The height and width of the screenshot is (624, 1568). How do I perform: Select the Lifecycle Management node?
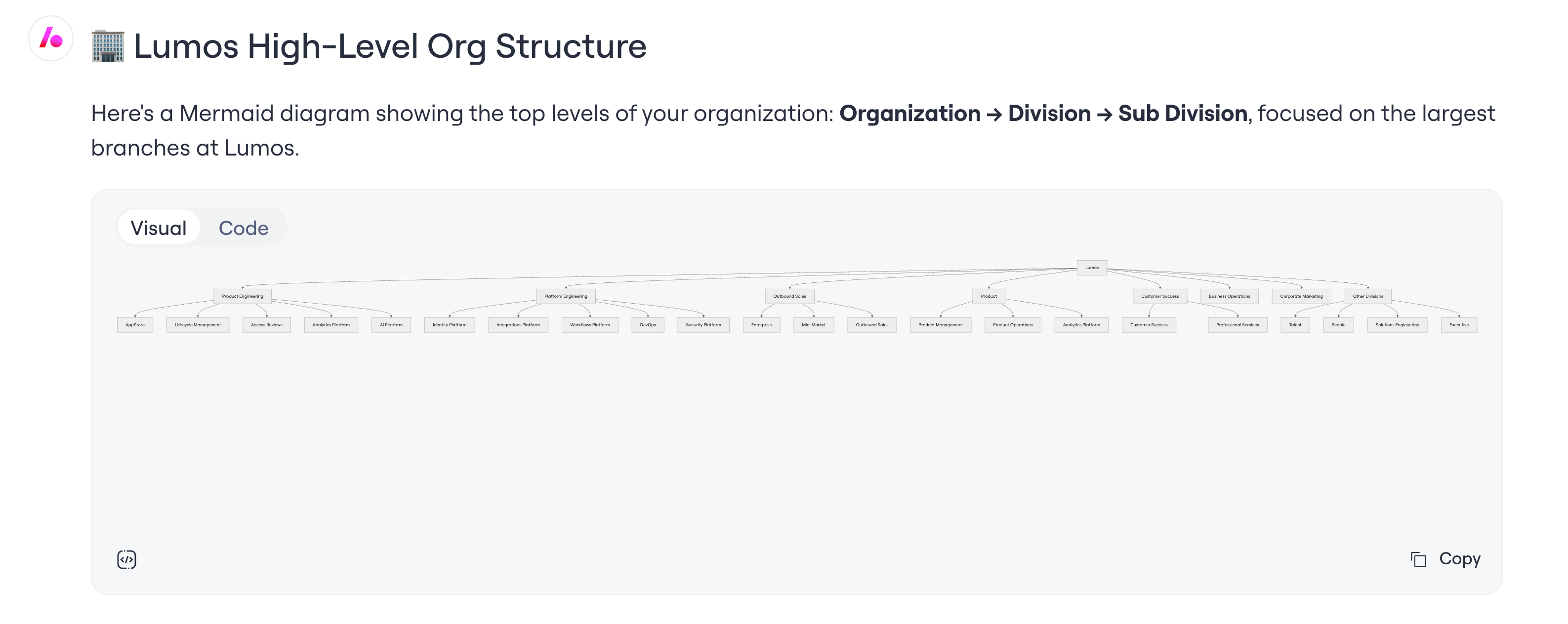[198, 325]
